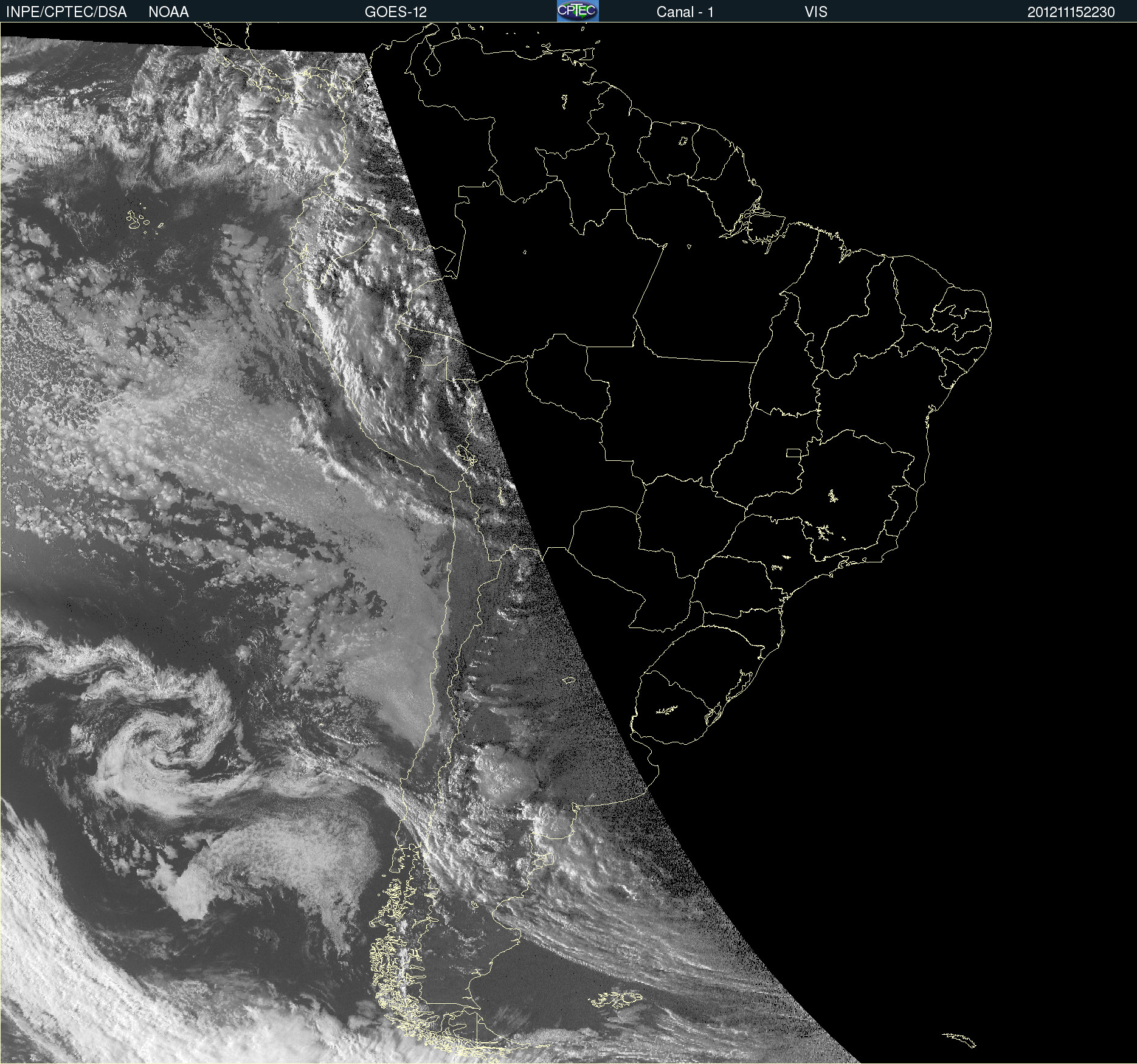Click the NOAA label in header
This screenshot has width=1137, height=1064.
tap(168, 12)
